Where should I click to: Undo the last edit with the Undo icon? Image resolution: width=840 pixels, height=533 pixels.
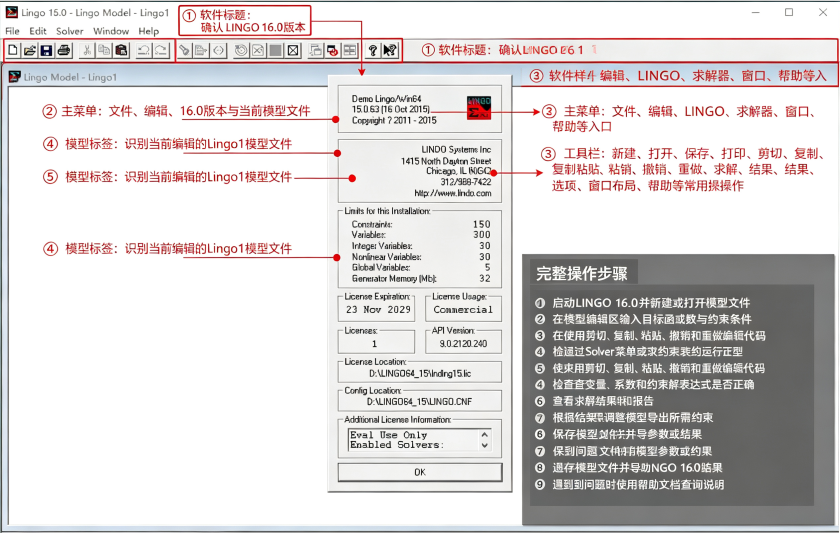click(143, 50)
